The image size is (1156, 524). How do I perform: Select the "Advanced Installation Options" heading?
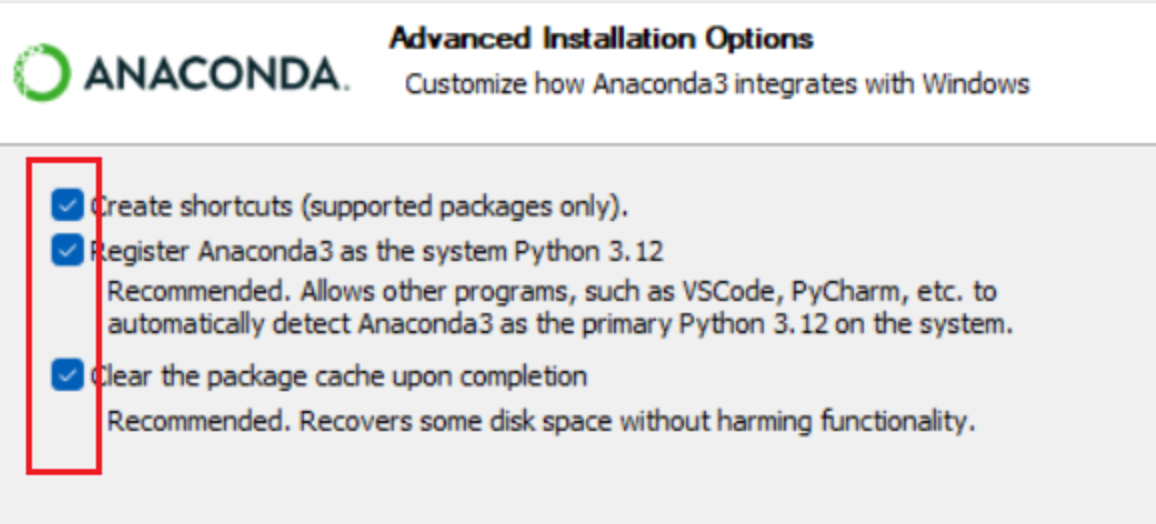click(601, 39)
